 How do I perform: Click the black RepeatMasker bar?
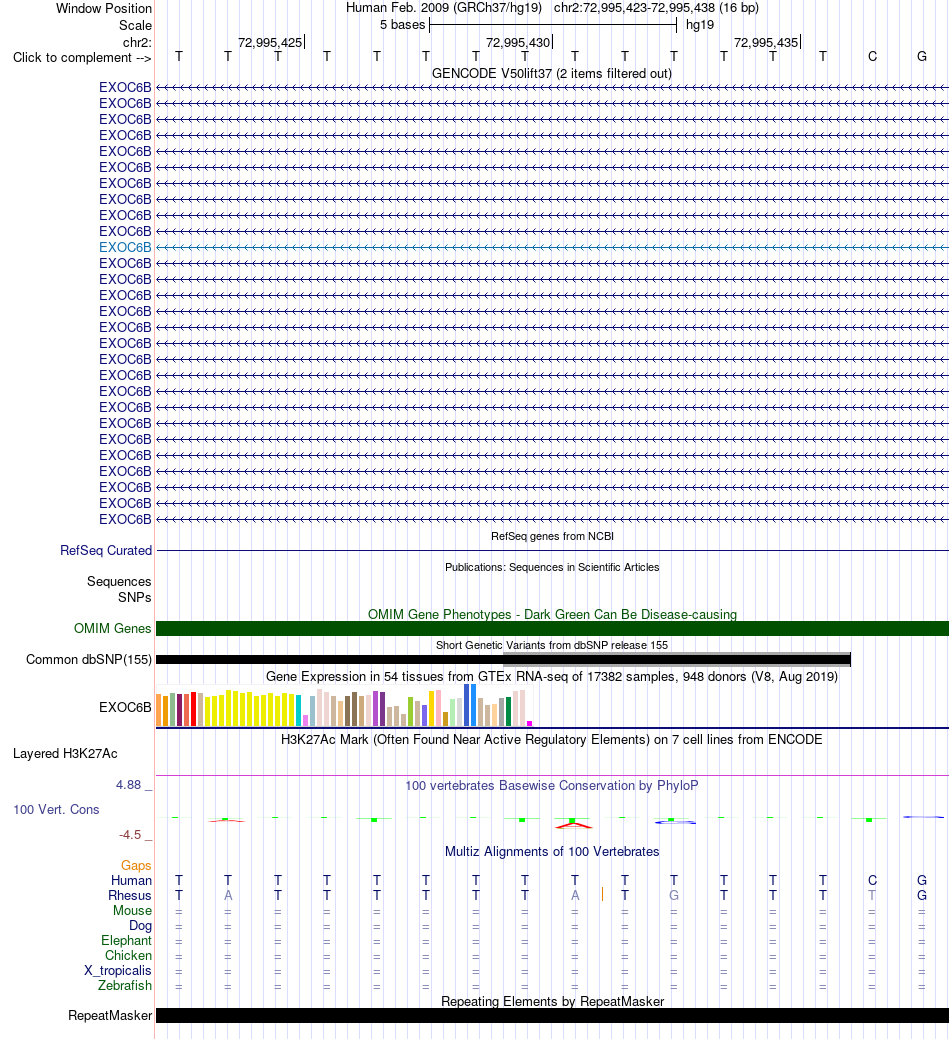[x=552, y=1016]
